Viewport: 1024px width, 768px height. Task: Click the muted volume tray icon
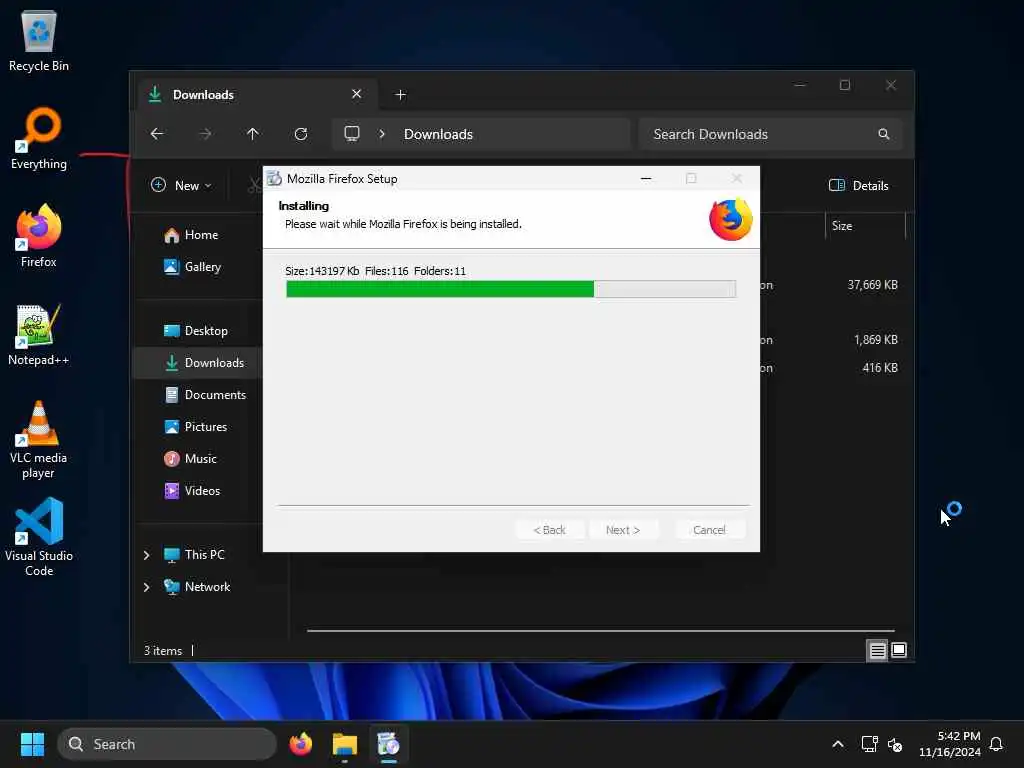[895, 744]
